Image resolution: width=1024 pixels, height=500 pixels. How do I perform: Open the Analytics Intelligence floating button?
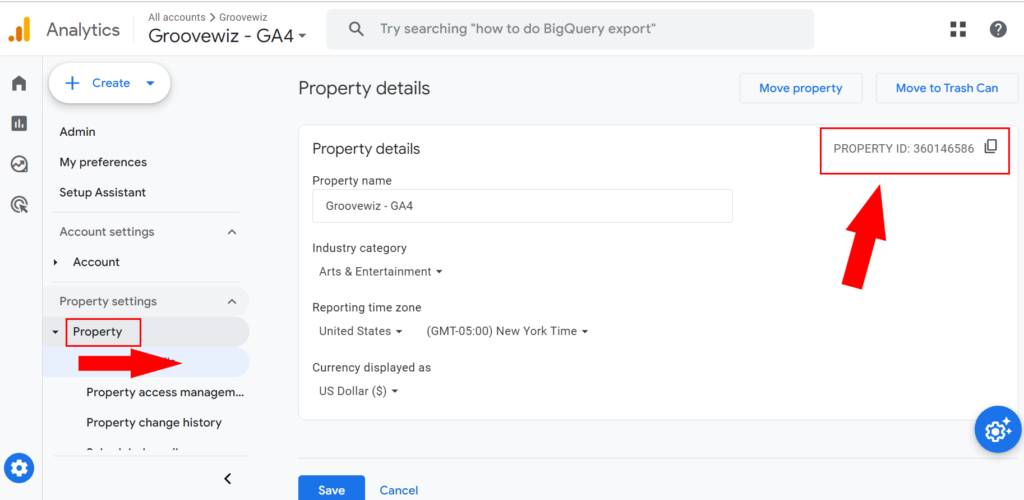click(996, 430)
